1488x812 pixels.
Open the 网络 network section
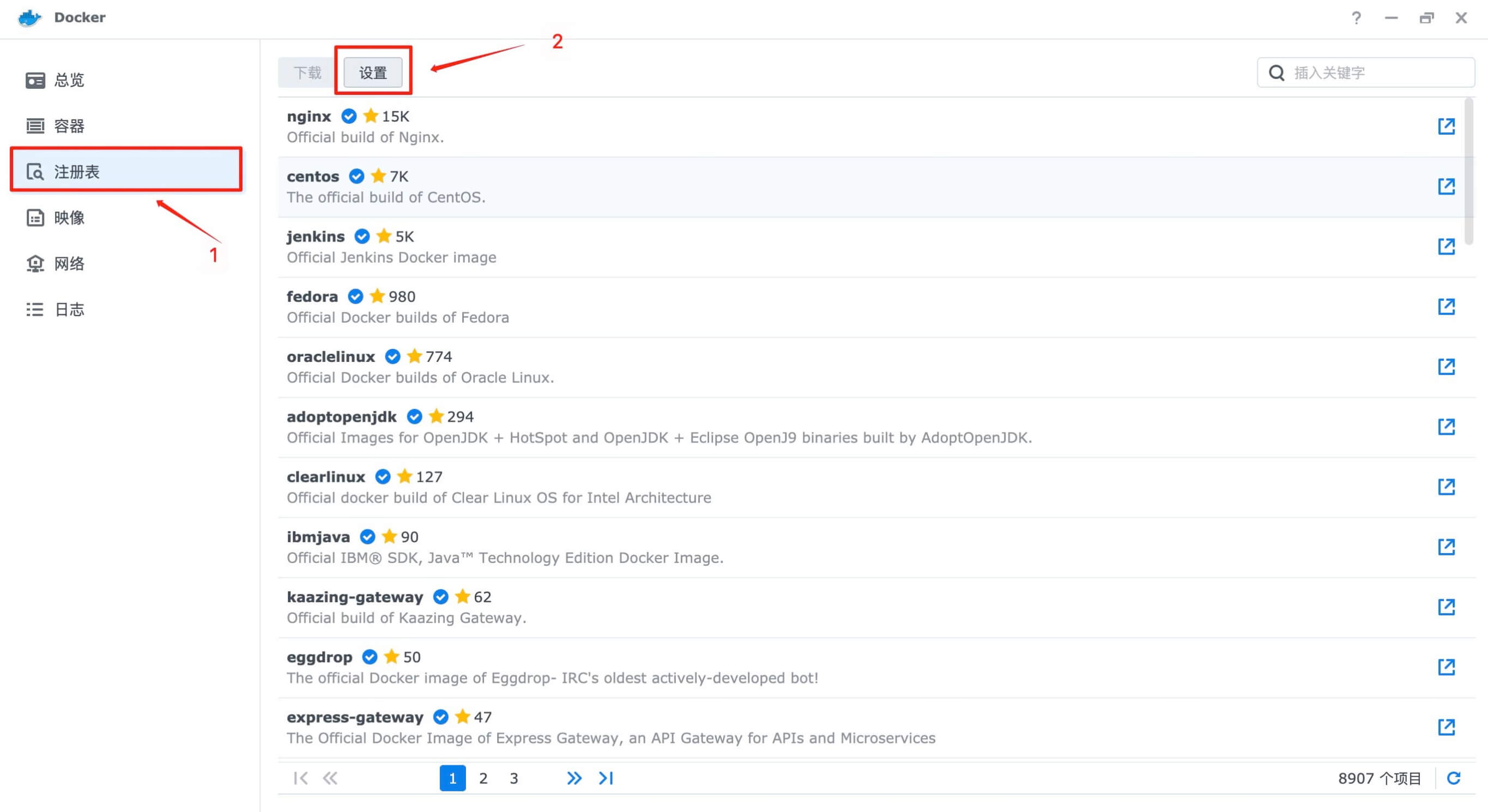pos(126,263)
